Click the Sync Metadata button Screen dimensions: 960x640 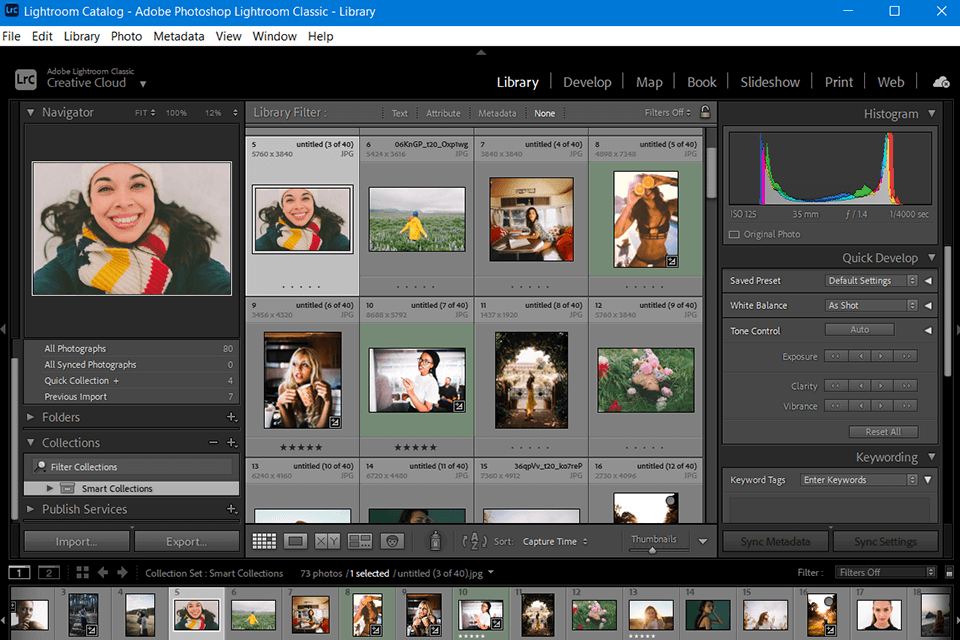point(775,541)
